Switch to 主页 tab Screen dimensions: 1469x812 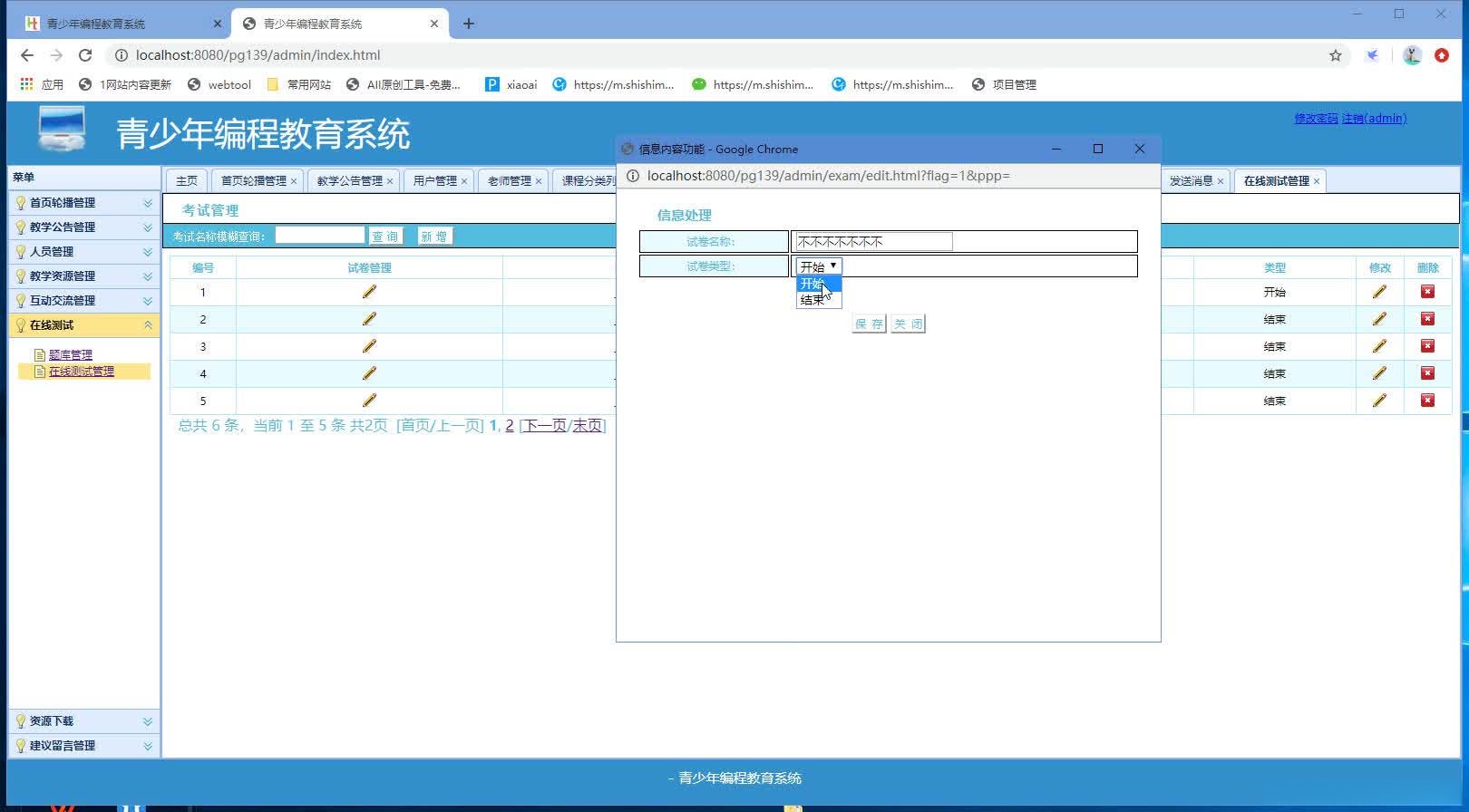click(187, 181)
